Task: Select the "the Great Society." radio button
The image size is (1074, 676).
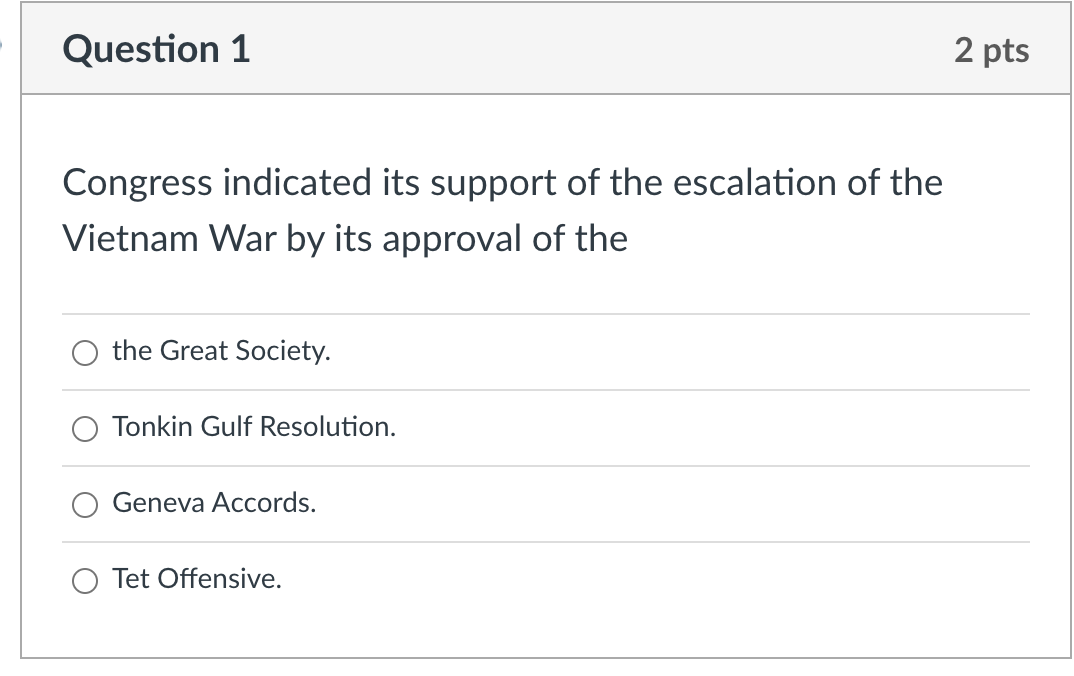Action: (85, 353)
